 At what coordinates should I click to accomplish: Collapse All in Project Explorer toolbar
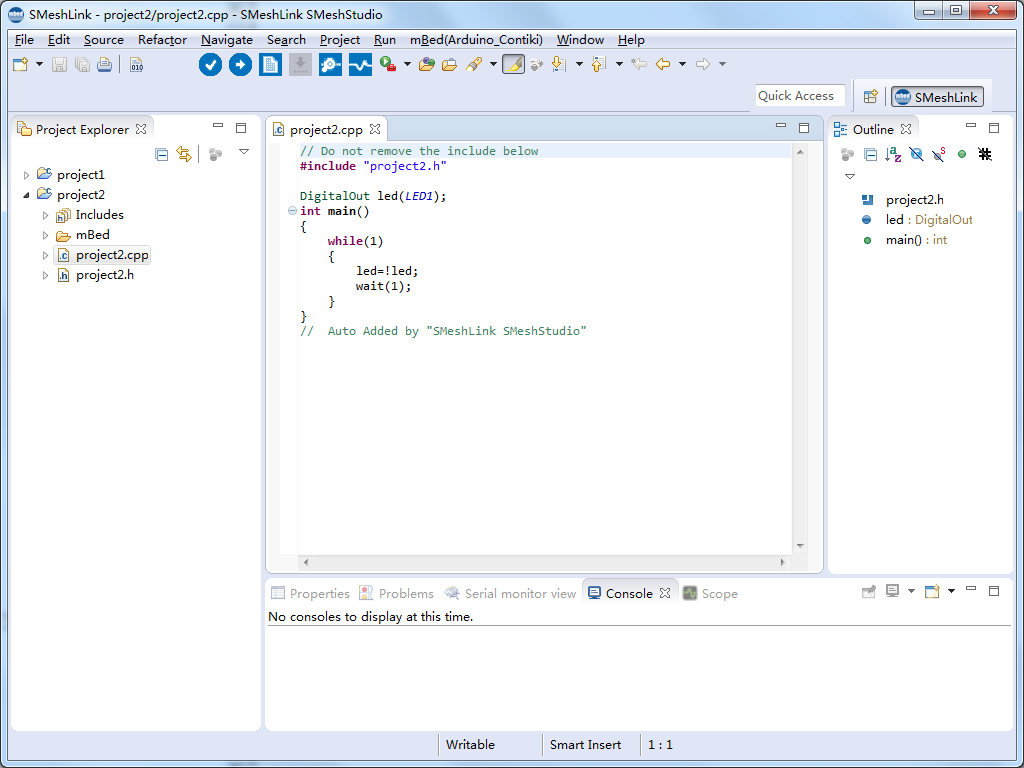pos(161,154)
